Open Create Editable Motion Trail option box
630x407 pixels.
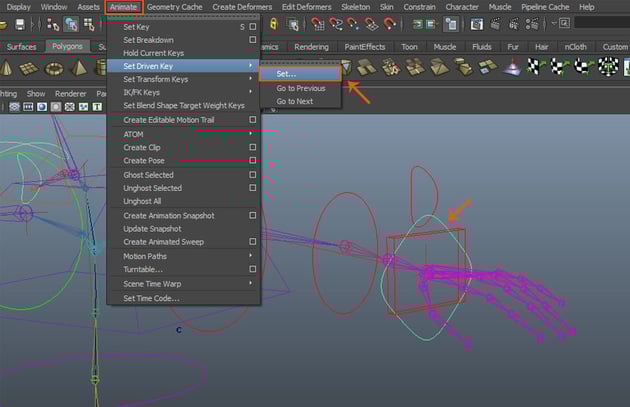coord(253,120)
